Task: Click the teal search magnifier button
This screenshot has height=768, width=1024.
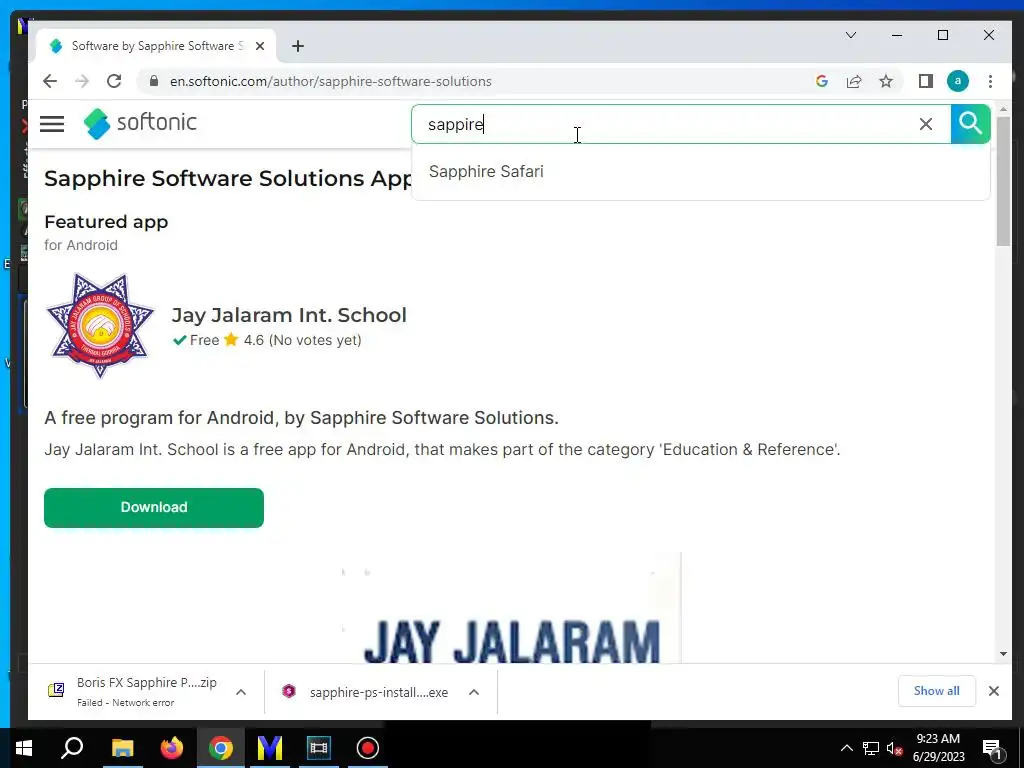Action: pyautogui.click(x=970, y=123)
